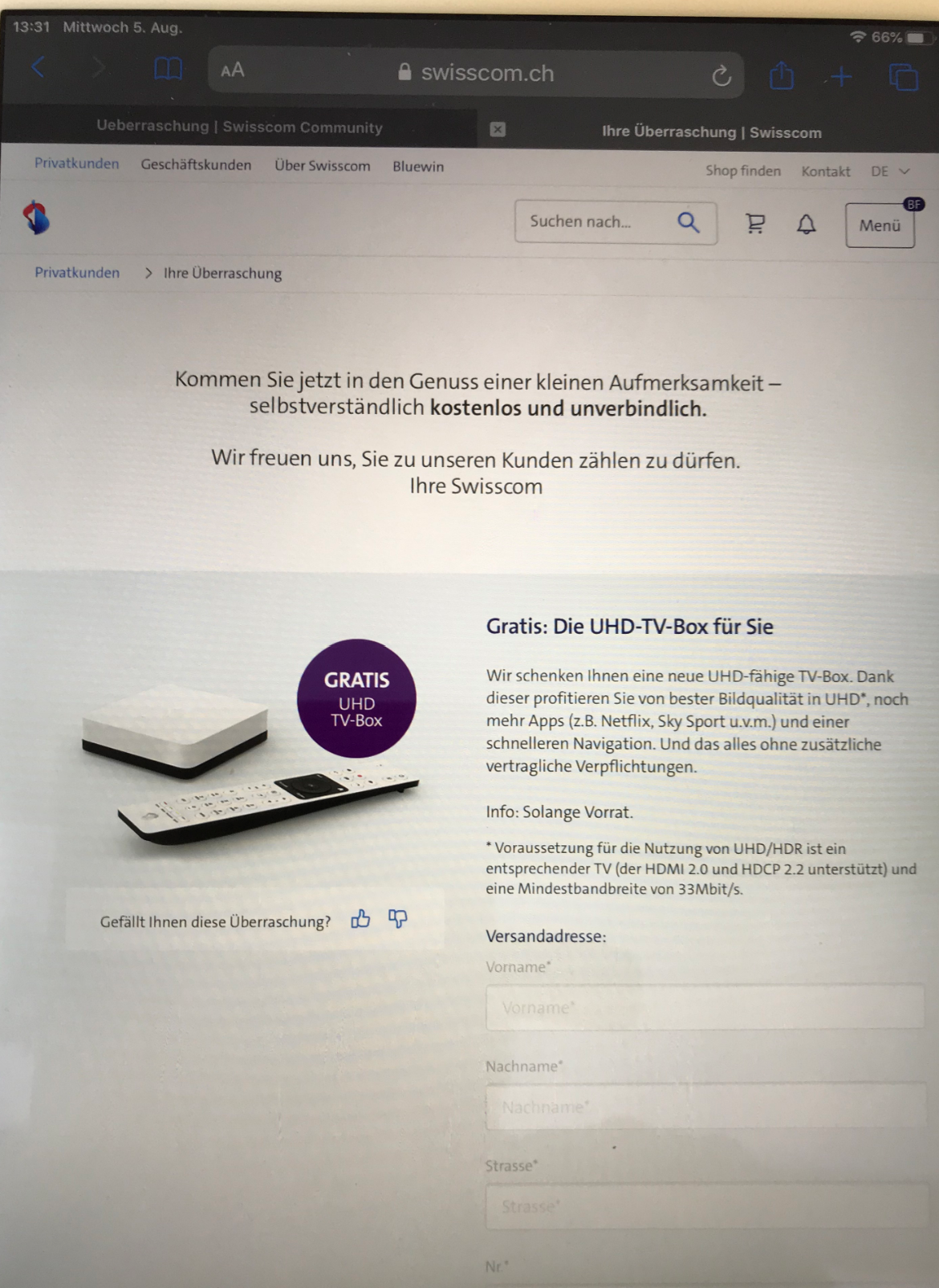Image resolution: width=939 pixels, height=1288 pixels.
Task: Open the notifications bell icon
Action: 806,225
